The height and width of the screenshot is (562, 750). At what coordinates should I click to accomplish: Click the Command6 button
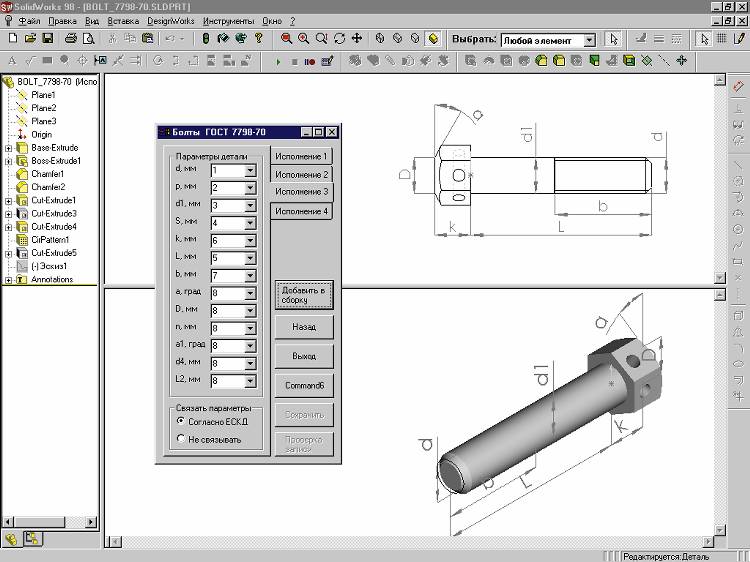pyautogui.click(x=304, y=386)
